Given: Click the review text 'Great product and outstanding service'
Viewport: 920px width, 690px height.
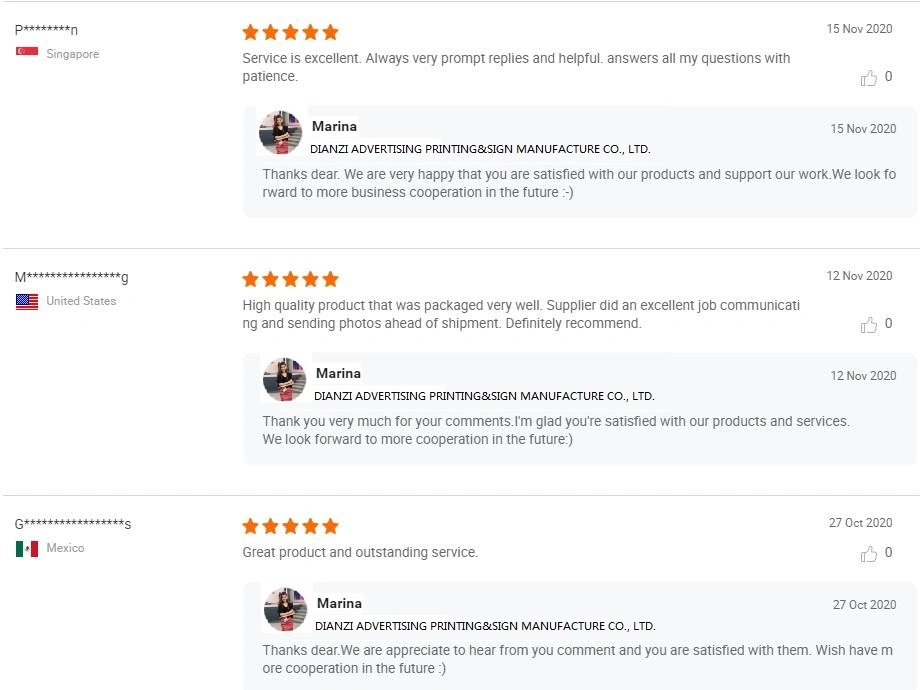Looking at the screenshot, I should coord(360,552).
